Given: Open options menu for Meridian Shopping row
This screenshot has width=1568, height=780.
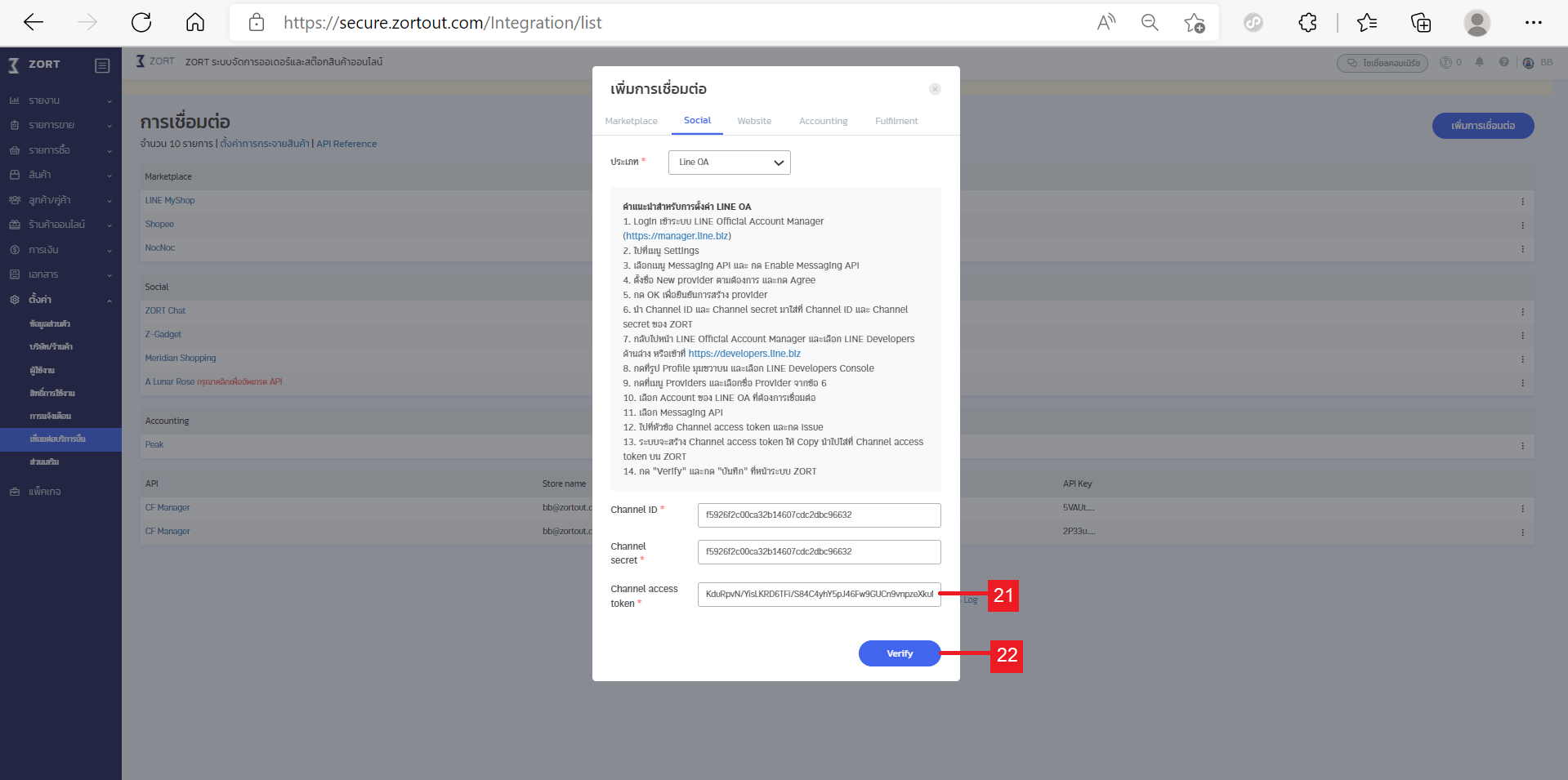Looking at the screenshot, I should pos(1522,359).
